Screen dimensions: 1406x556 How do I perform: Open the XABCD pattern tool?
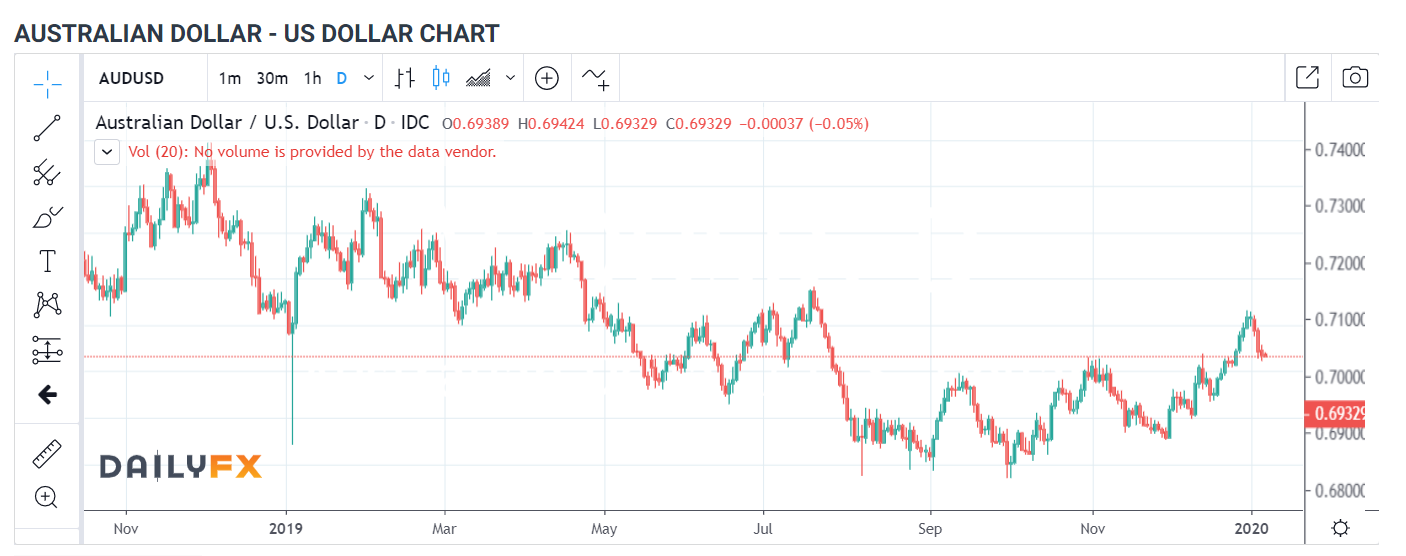point(47,305)
